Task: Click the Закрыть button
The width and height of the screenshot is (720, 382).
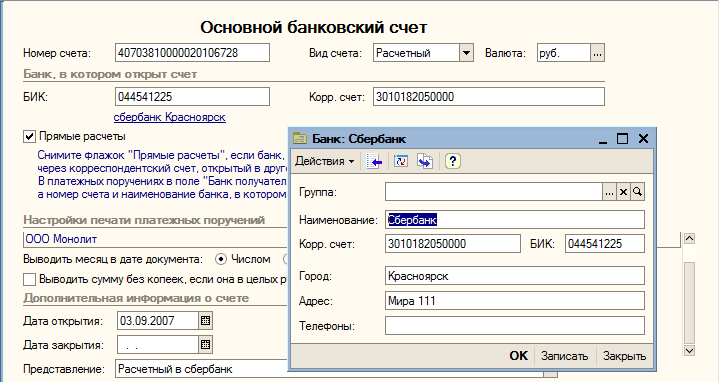Action: tap(624, 356)
